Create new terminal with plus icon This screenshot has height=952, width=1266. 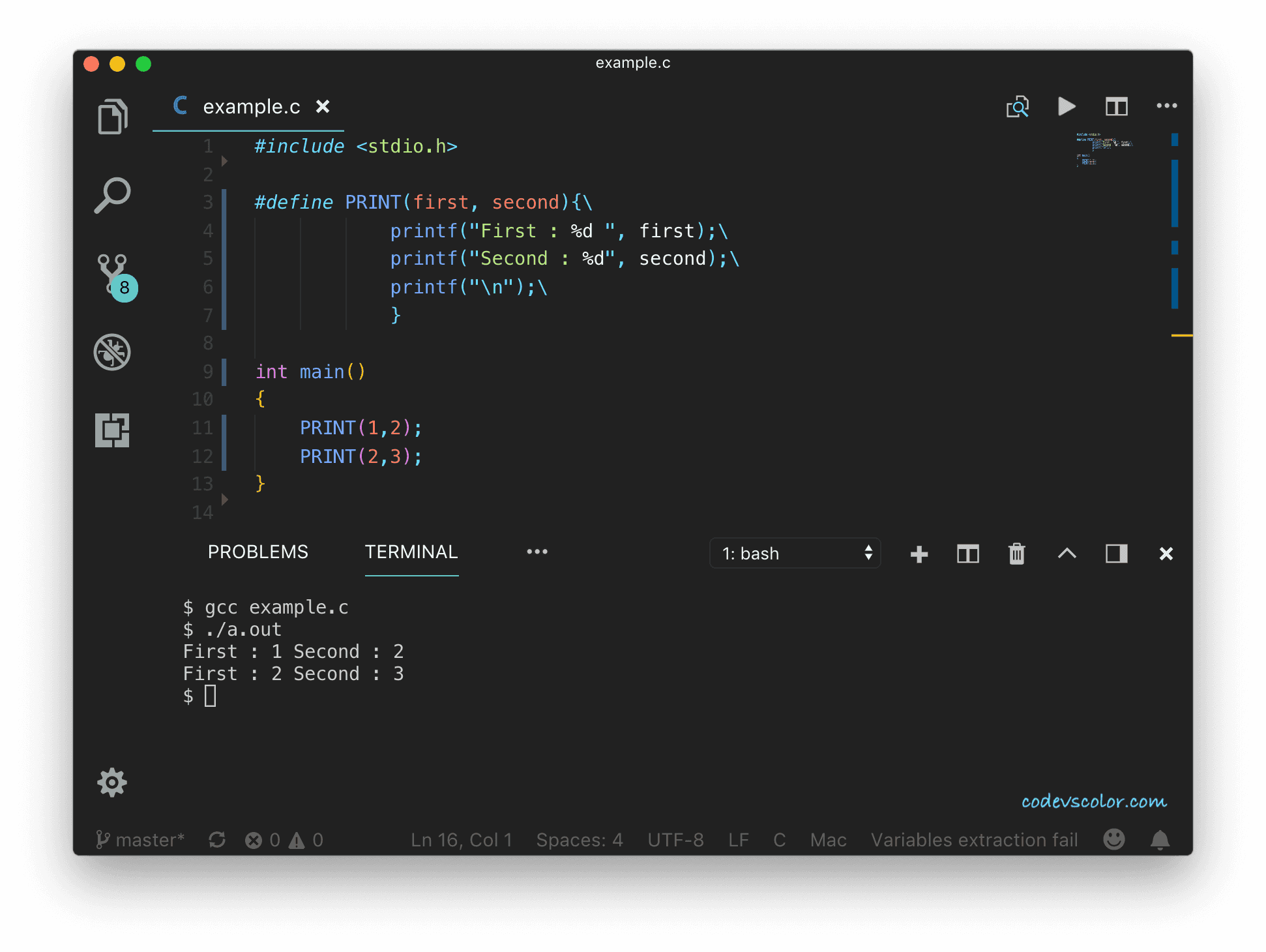(919, 554)
